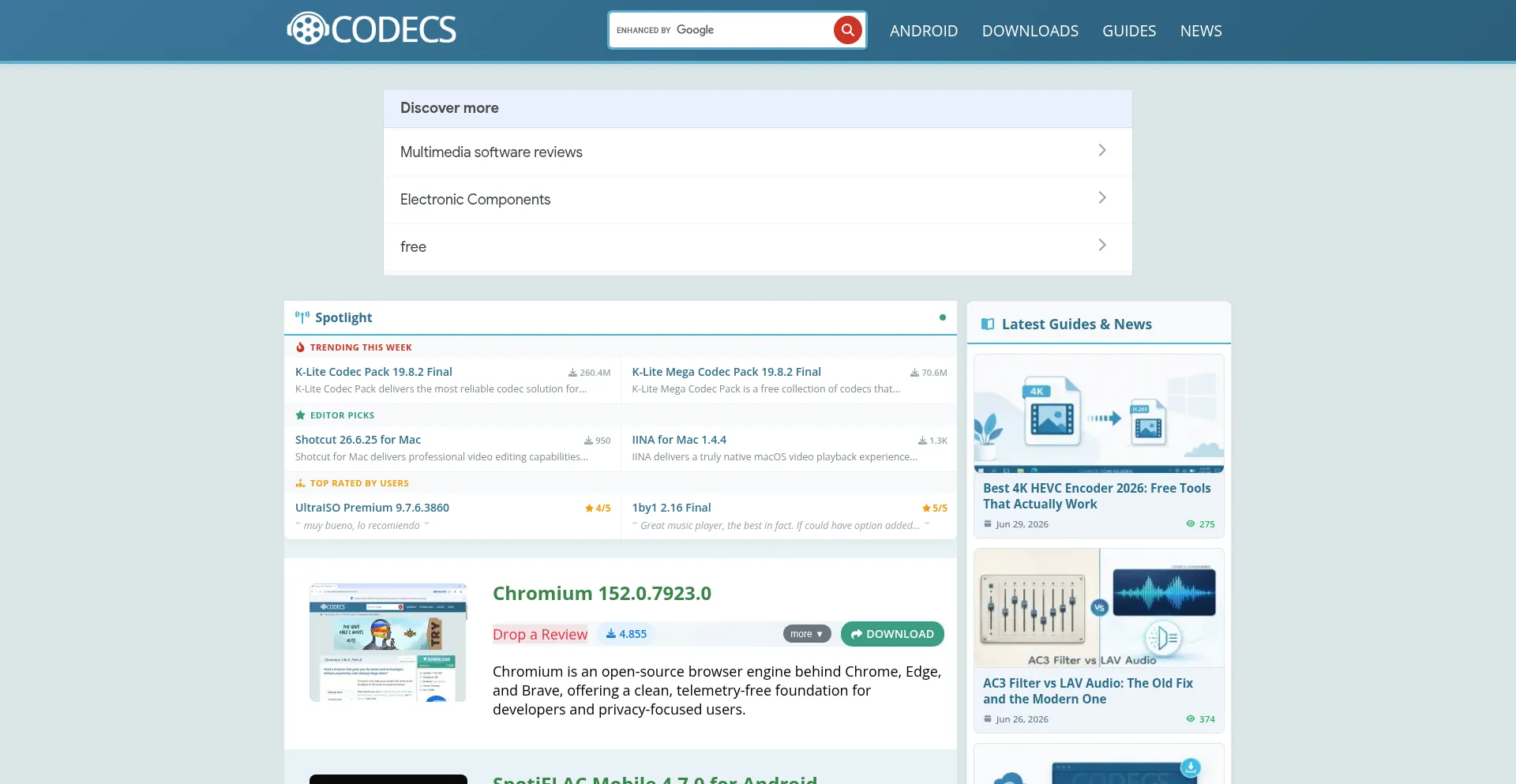Click the Spotlight heading text
Viewport: 1516px width, 784px height.
pyautogui.click(x=343, y=317)
